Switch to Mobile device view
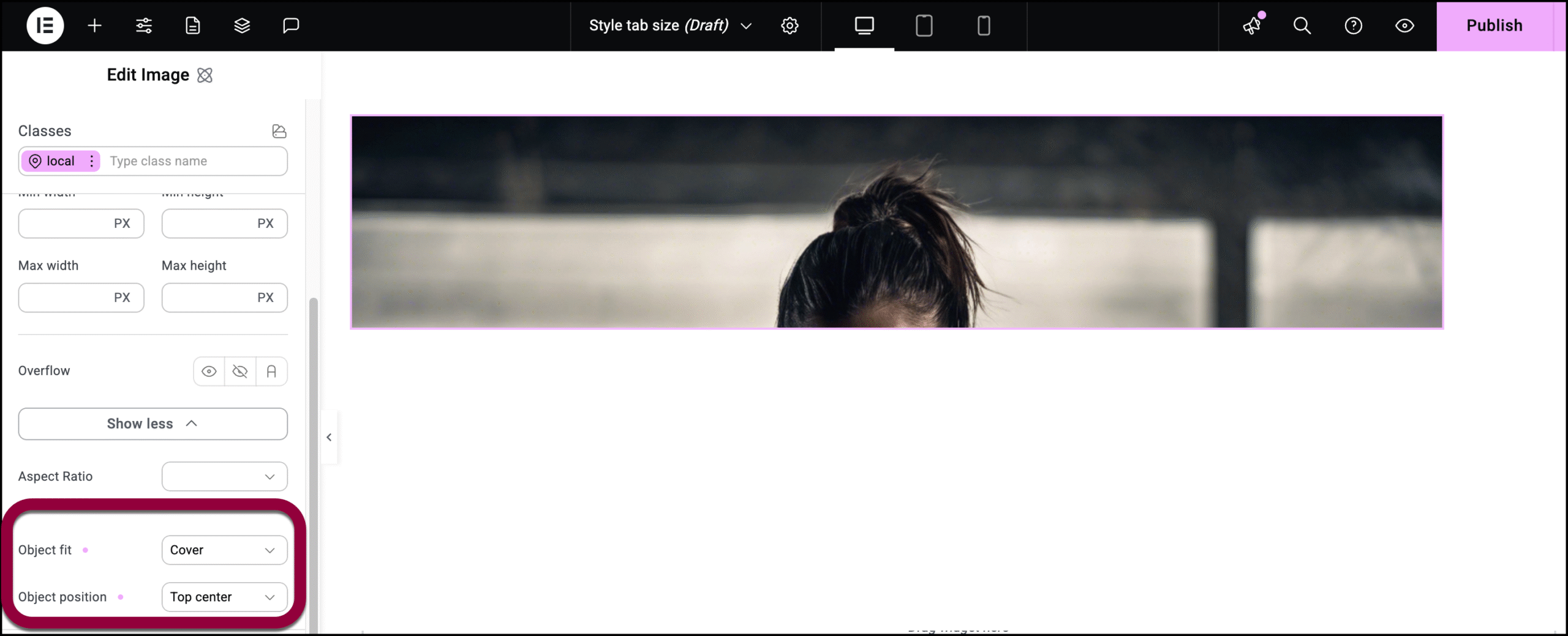The width and height of the screenshot is (1568, 636). 983,25
